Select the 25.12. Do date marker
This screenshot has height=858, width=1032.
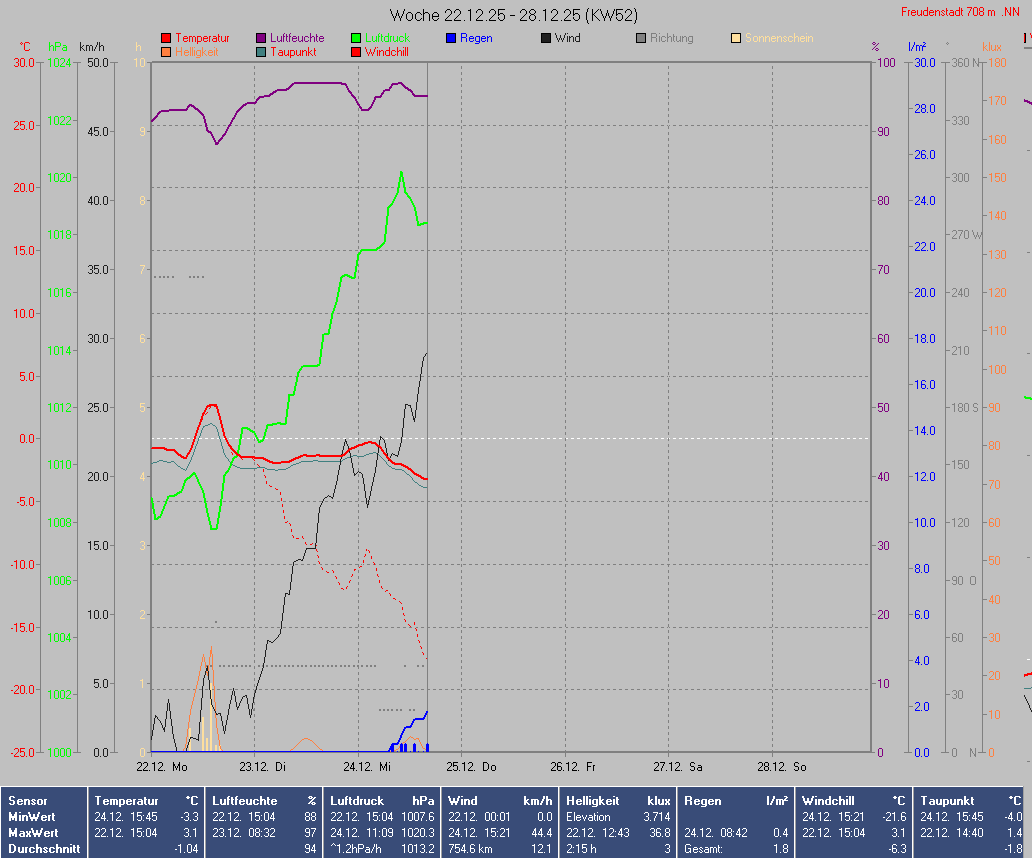472,767
